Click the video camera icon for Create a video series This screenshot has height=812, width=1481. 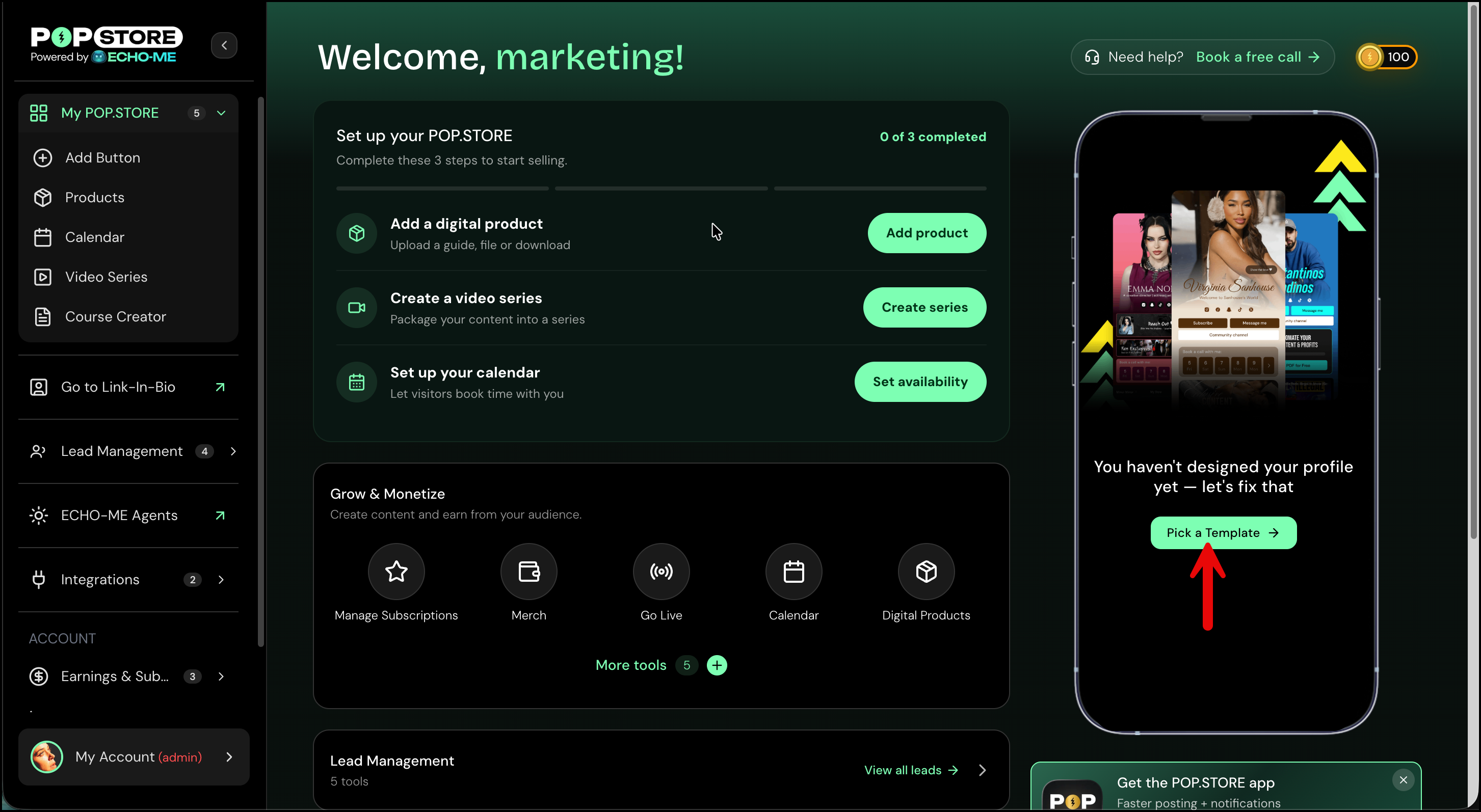[357, 308]
